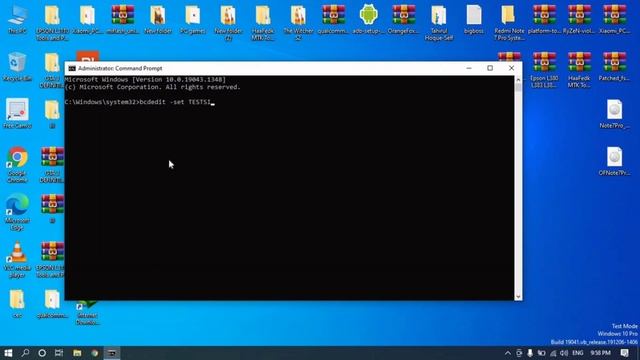640x360 pixels.
Task: Show hidden system tray icons
Action: pyautogui.click(x=507, y=353)
